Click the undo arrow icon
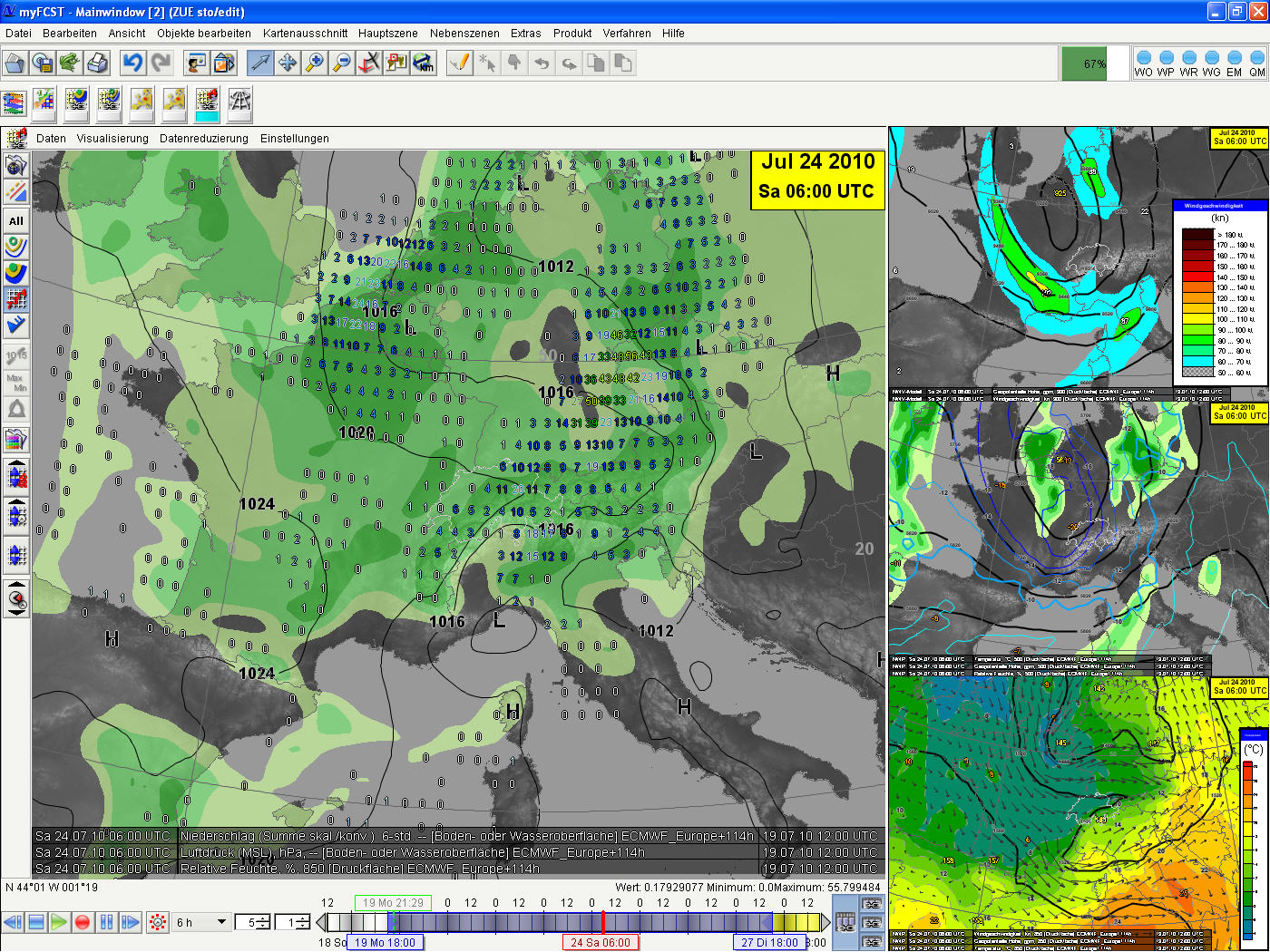The image size is (1270, 952). pos(133,63)
